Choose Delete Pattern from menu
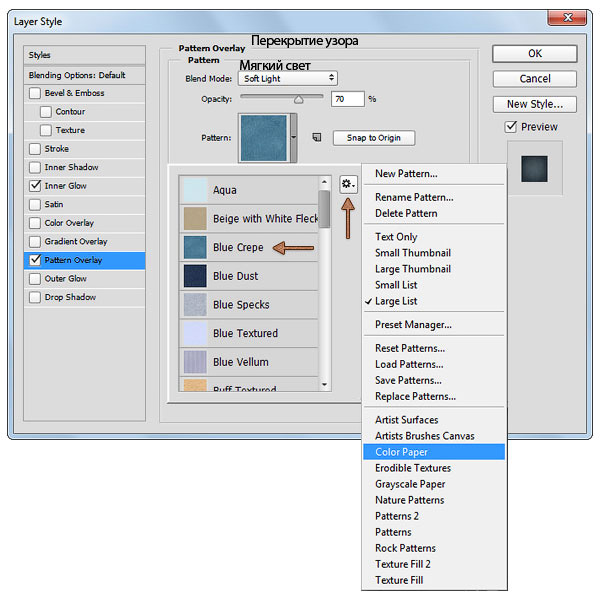This screenshot has height=600, width=600. pyautogui.click(x=406, y=214)
